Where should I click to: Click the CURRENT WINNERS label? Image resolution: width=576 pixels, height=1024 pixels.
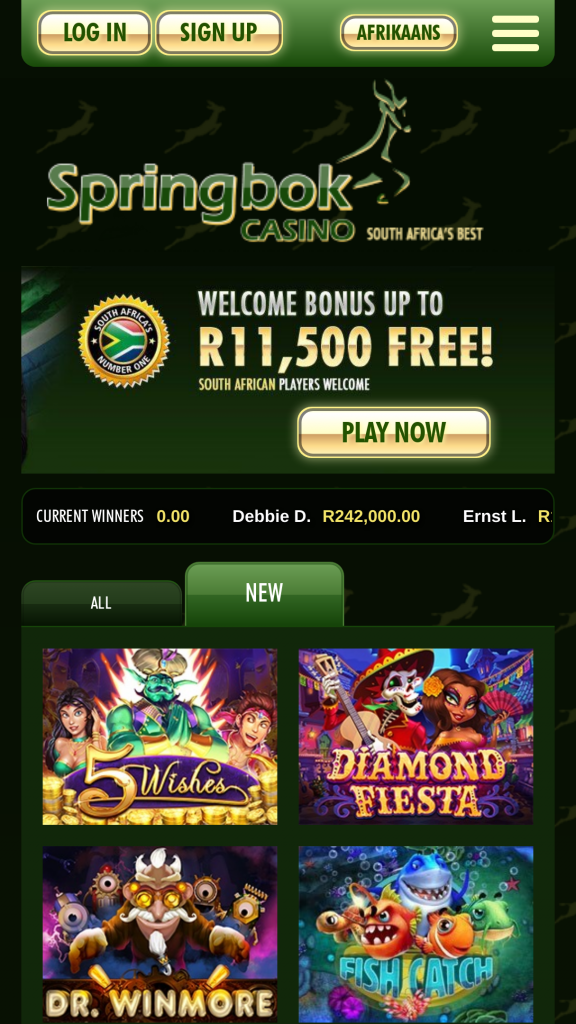point(90,517)
